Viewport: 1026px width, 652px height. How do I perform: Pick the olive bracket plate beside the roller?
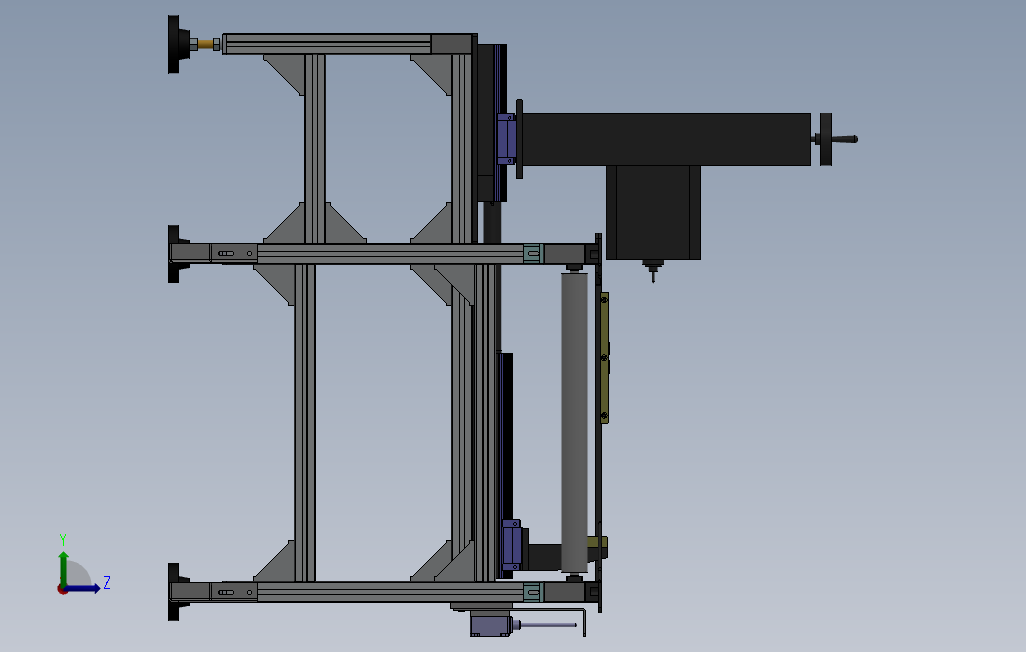click(x=605, y=357)
